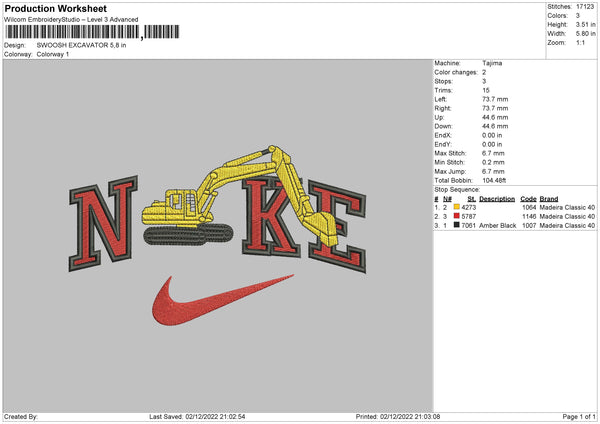This screenshot has width=600, height=424.
Task: Click the EndY value 0.00 in
Action: pyautogui.click(x=492, y=144)
